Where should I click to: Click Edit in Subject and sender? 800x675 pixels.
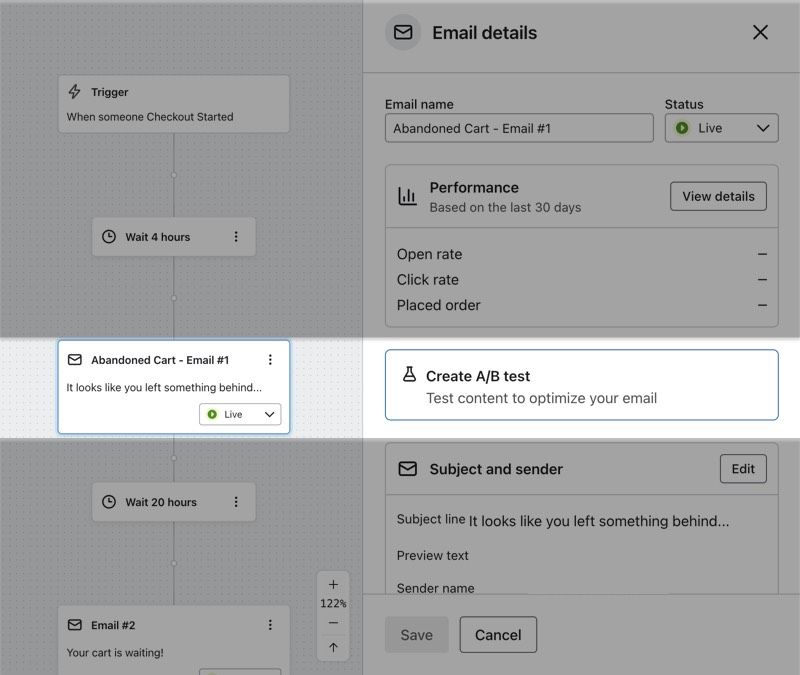[743, 468]
